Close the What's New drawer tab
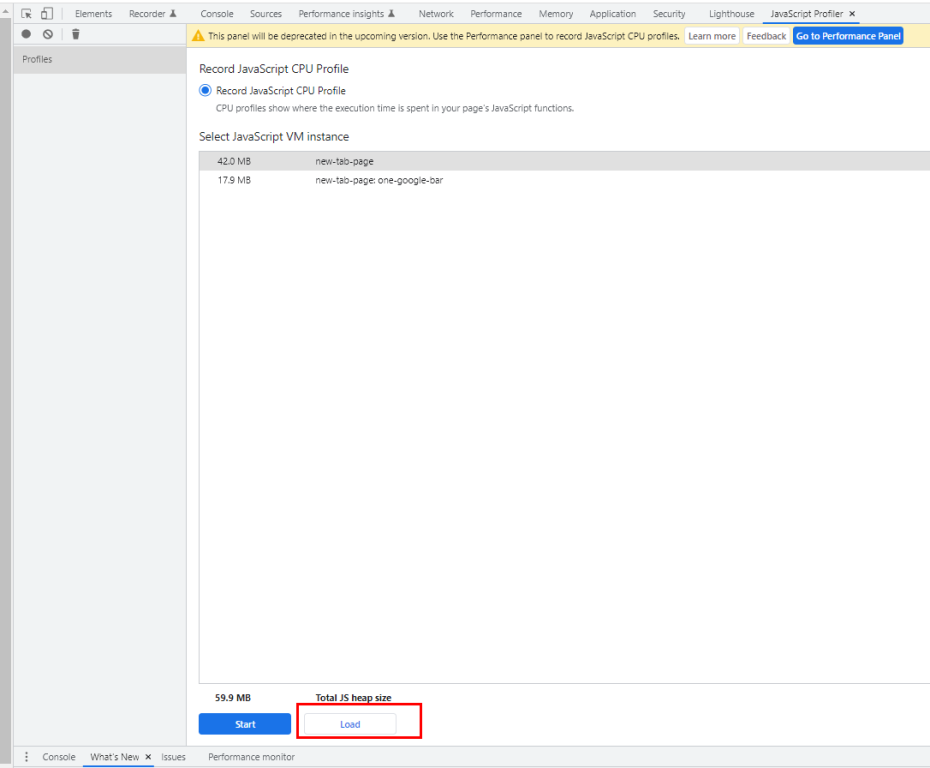930x768 pixels. (x=148, y=757)
